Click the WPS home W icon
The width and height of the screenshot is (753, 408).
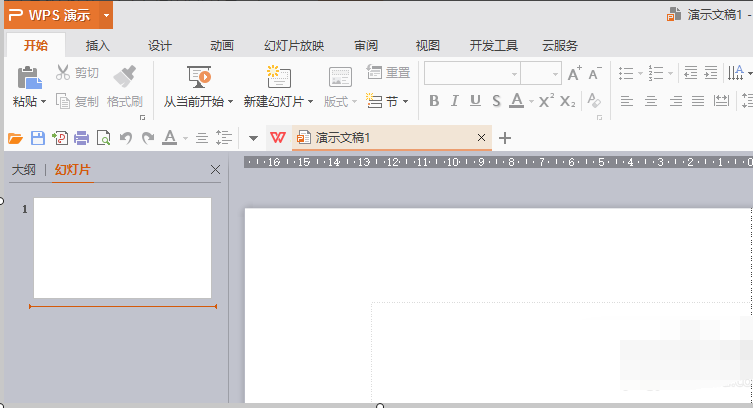[278, 138]
